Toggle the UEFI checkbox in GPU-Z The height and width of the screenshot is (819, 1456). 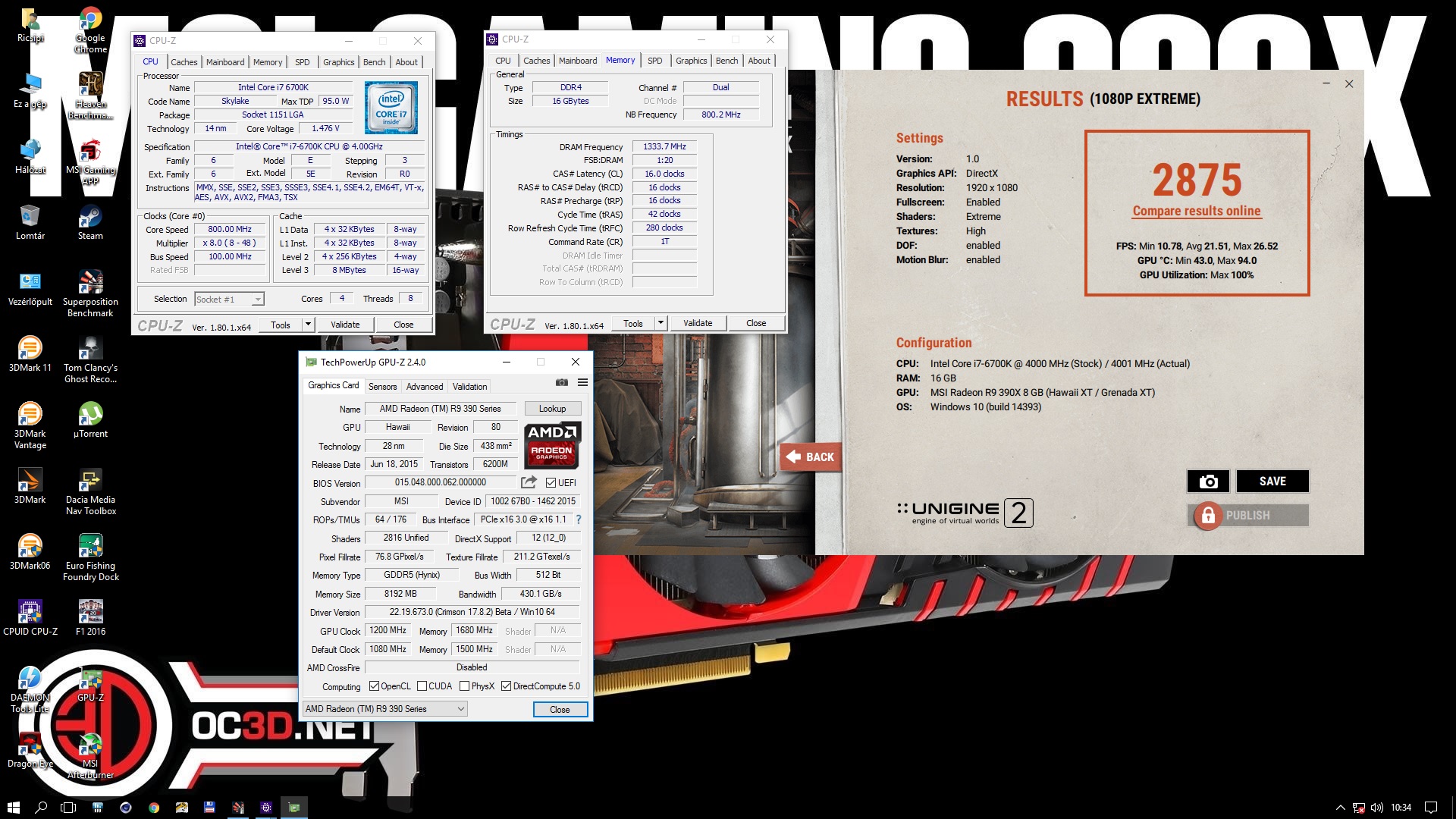[551, 483]
